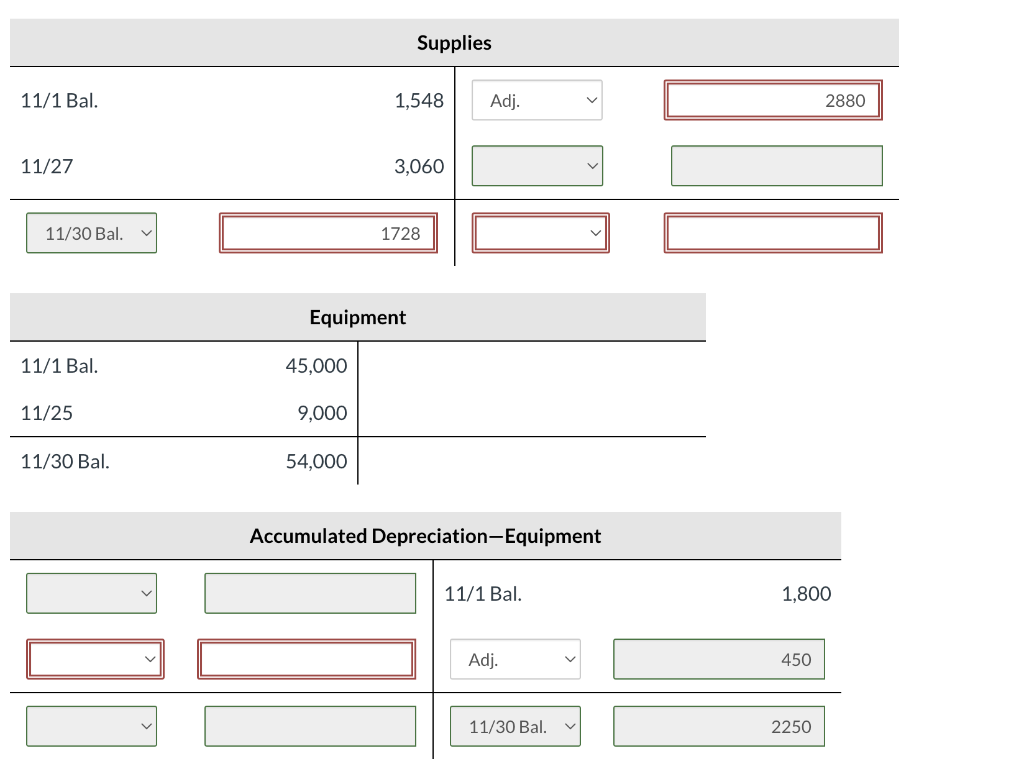Click the red-outlined blank amount field in Accumulated Depreciation
The image size is (1024, 774).
(x=306, y=659)
